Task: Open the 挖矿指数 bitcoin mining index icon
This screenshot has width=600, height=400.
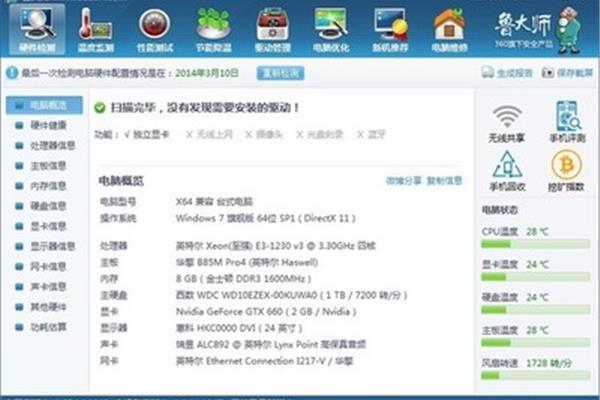Action: coord(566,171)
